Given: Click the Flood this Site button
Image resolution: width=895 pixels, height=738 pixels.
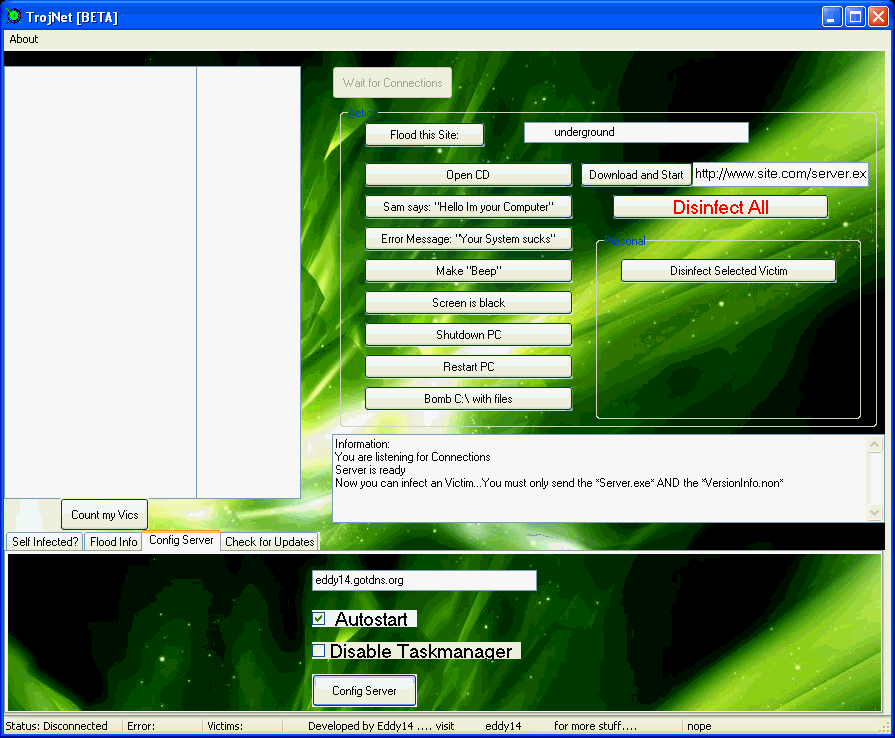Looking at the screenshot, I should coord(424,134).
